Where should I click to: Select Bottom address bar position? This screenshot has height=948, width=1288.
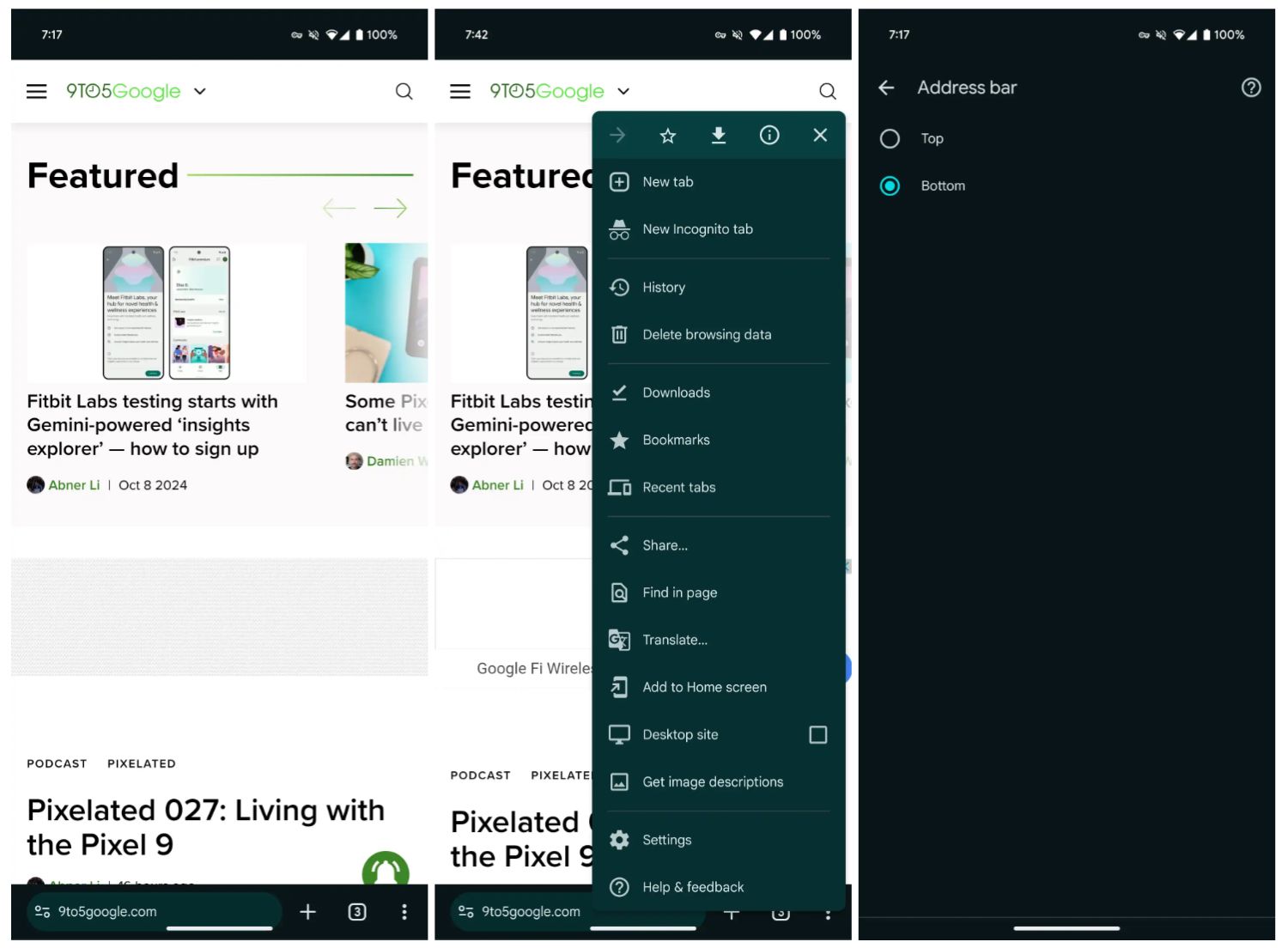tap(890, 186)
